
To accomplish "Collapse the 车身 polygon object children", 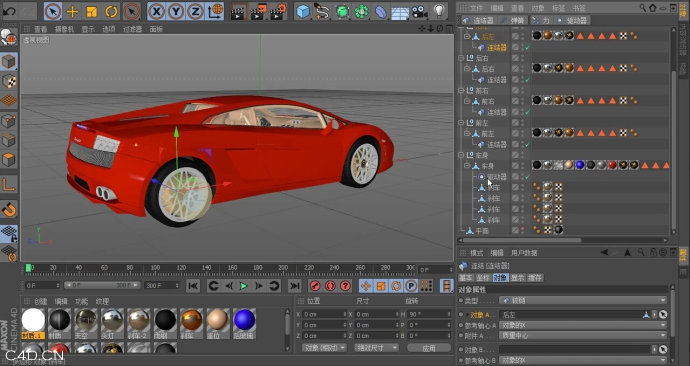I will click(467, 166).
